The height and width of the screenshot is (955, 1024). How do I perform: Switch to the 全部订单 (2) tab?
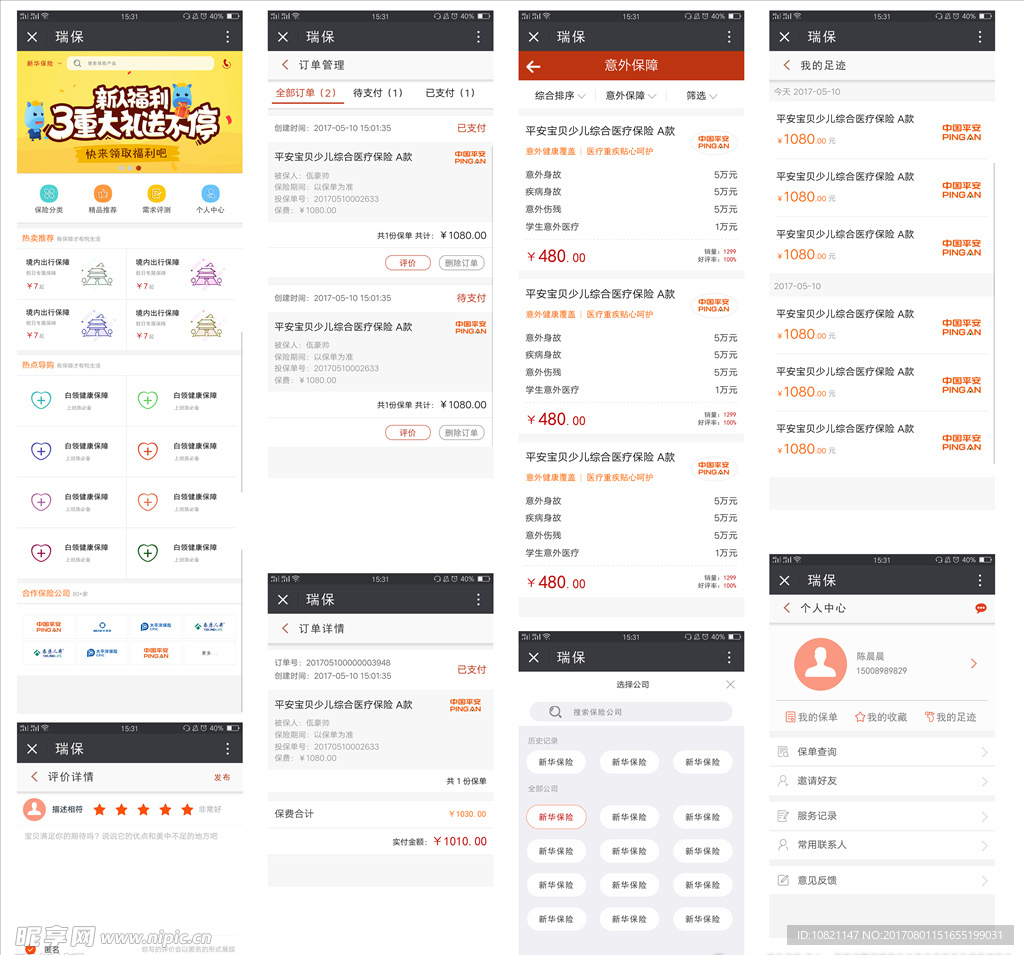coord(306,93)
